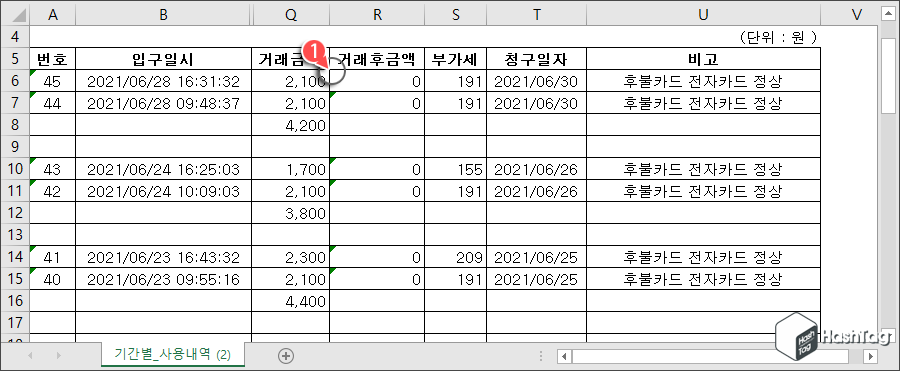
Task: Click cell 2021/06/28 09:48:37
Action: coord(164,103)
